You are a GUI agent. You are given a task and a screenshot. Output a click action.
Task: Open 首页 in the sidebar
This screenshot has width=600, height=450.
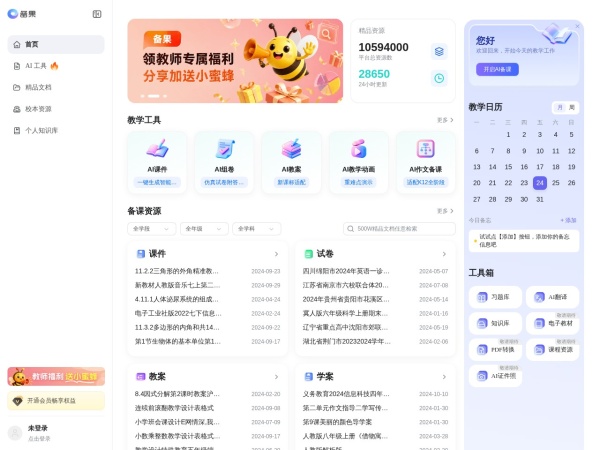(56, 44)
